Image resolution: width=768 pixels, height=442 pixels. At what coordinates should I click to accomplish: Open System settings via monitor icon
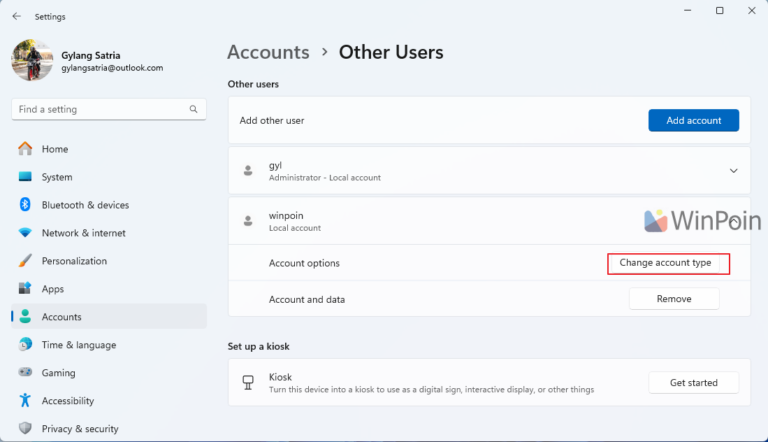coord(25,177)
